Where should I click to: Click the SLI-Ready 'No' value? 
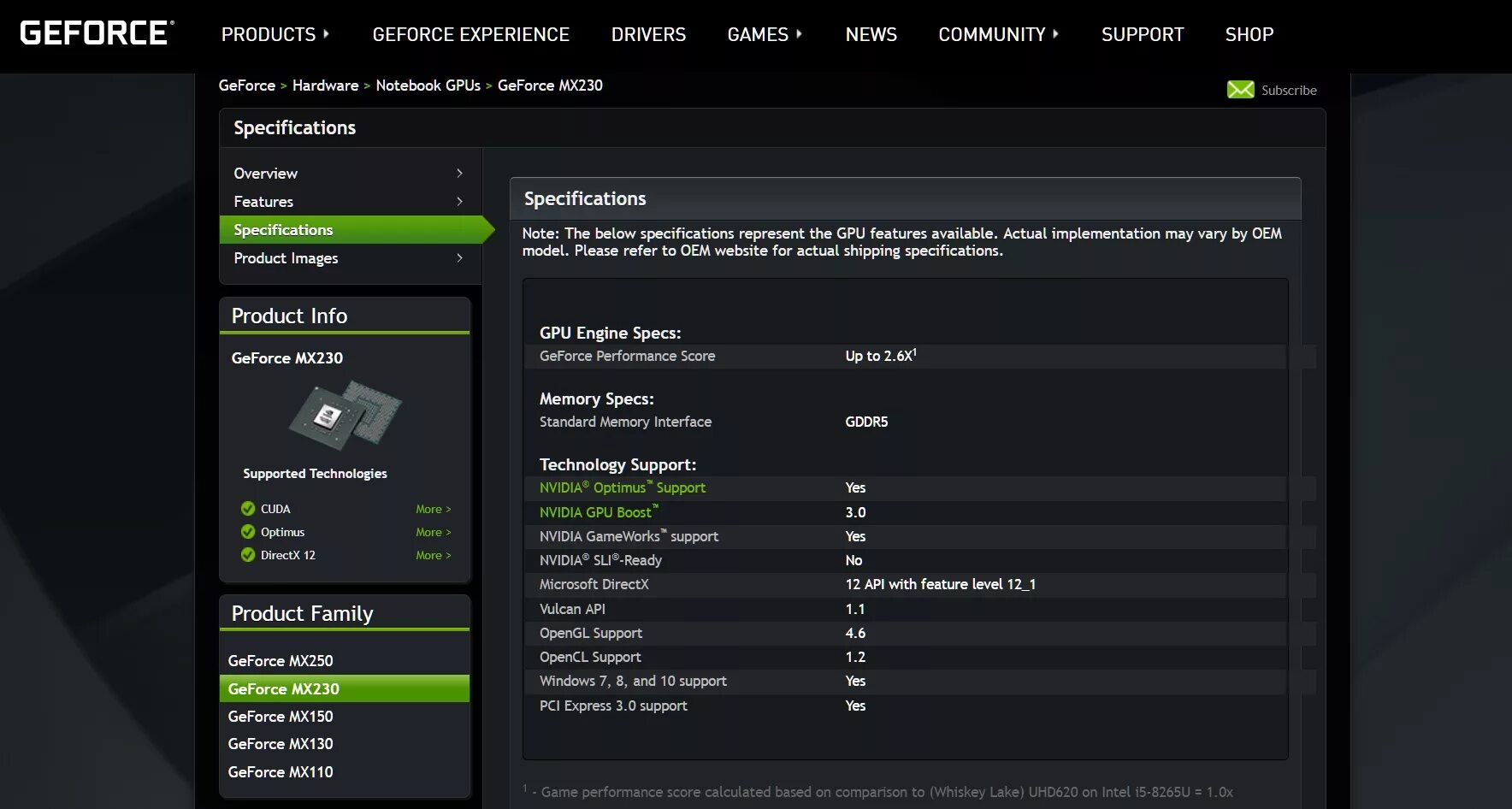[853, 560]
